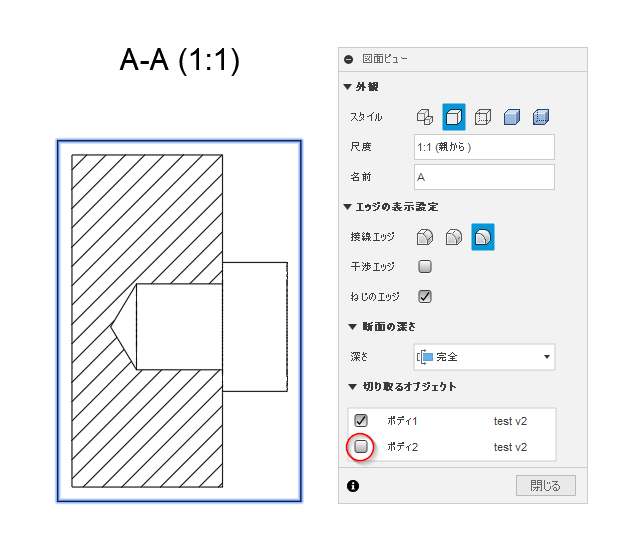
Task: Collapse the 外観 section
Action: (x=348, y=87)
